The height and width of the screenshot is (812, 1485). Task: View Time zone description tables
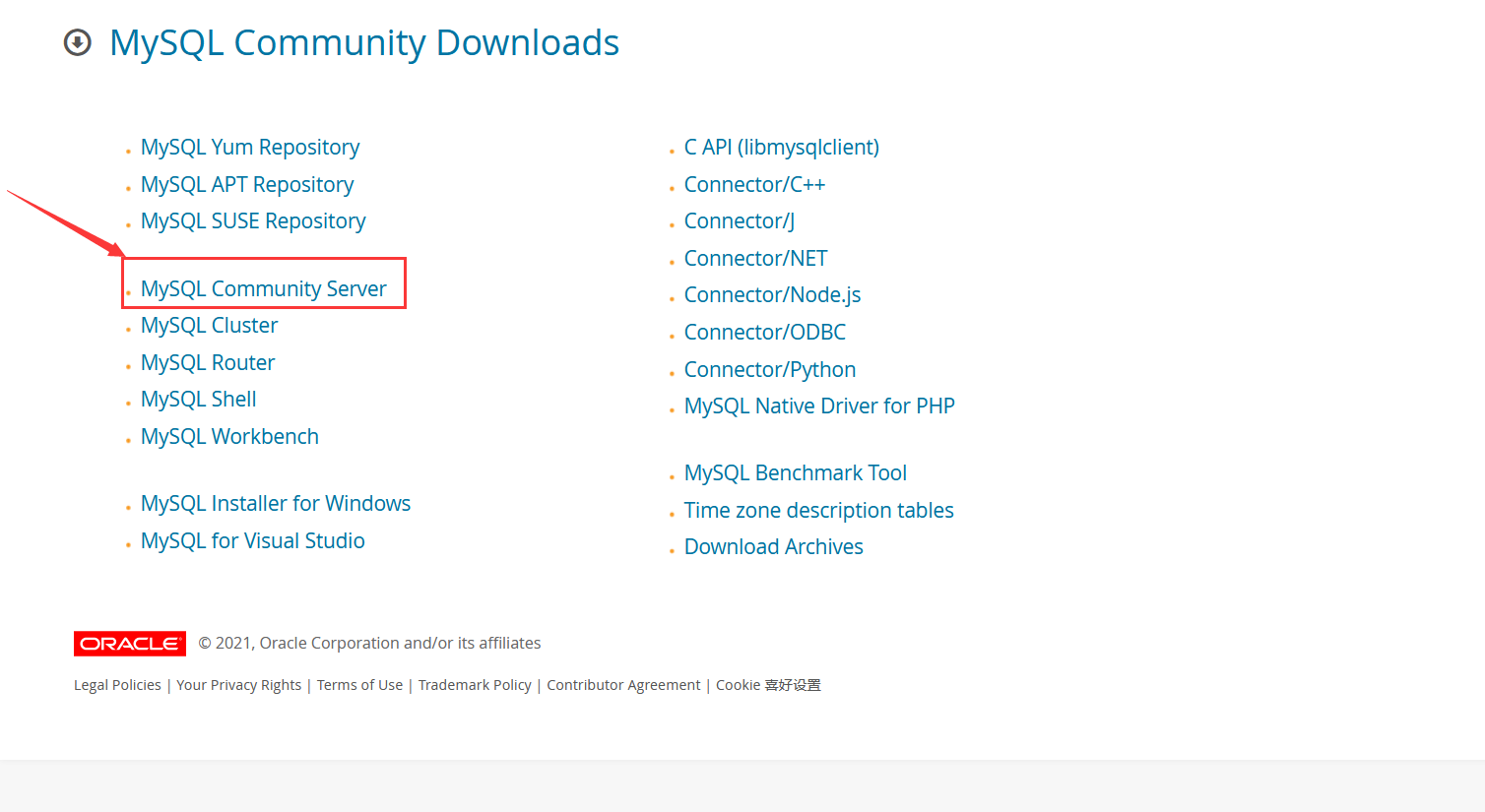coord(819,511)
